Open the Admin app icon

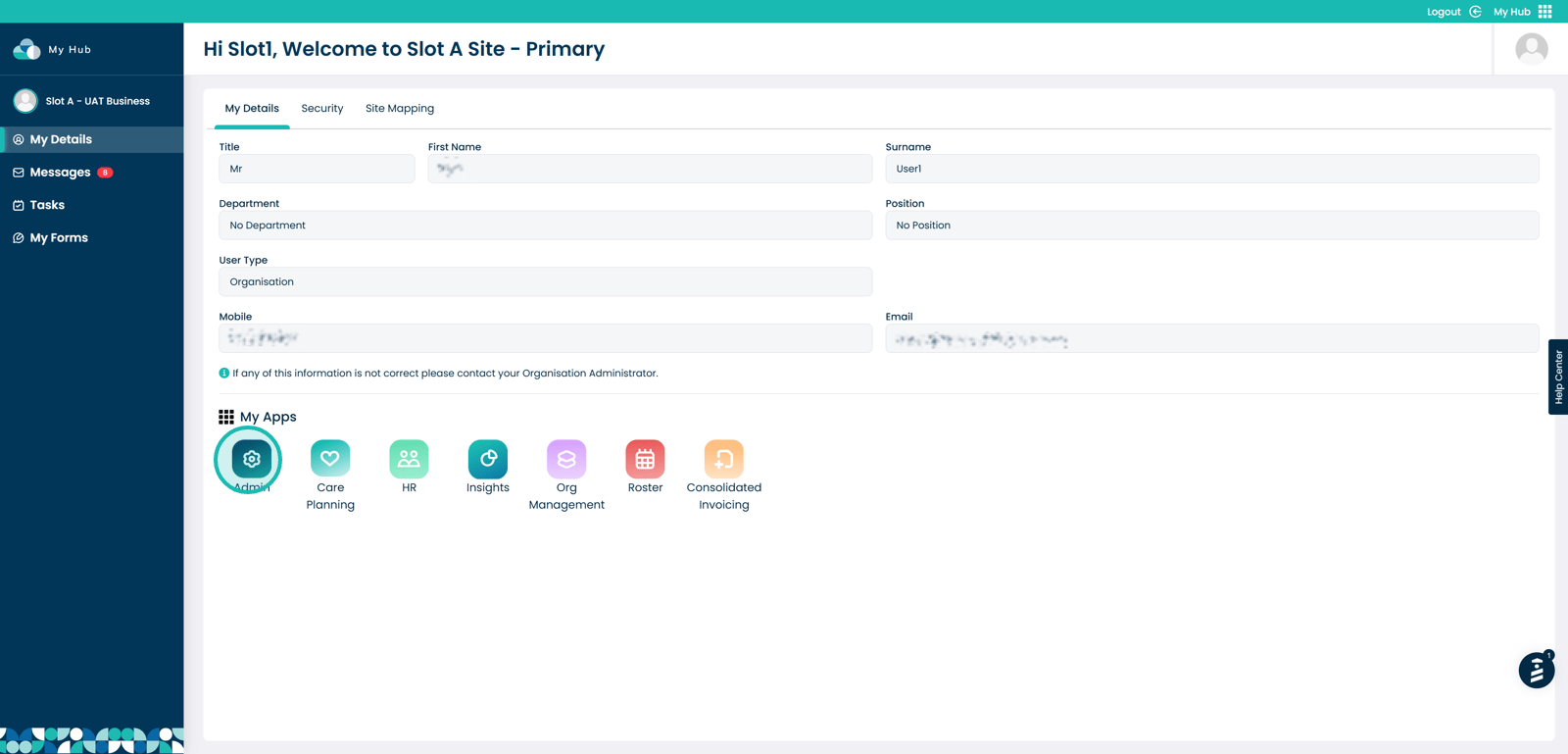[x=251, y=459]
